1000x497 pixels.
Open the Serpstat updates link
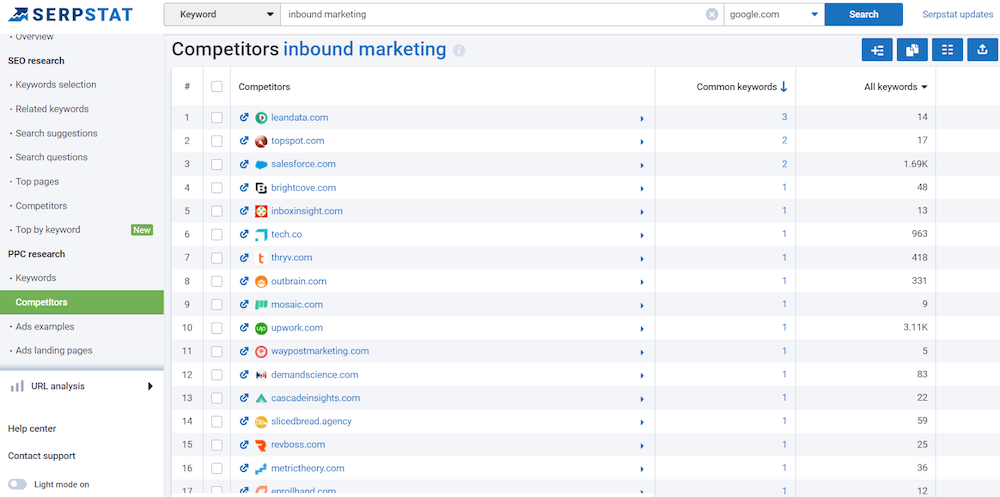pyautogui.click(x=957, y=15)
